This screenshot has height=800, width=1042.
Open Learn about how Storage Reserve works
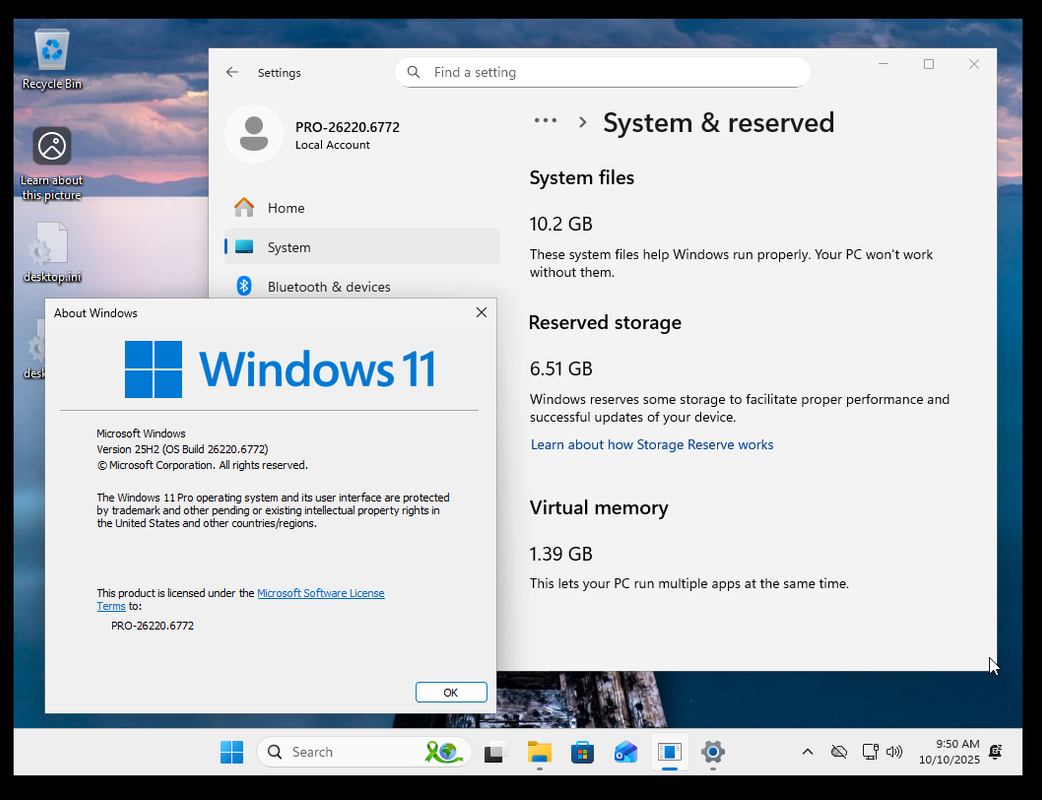(652, 445)
